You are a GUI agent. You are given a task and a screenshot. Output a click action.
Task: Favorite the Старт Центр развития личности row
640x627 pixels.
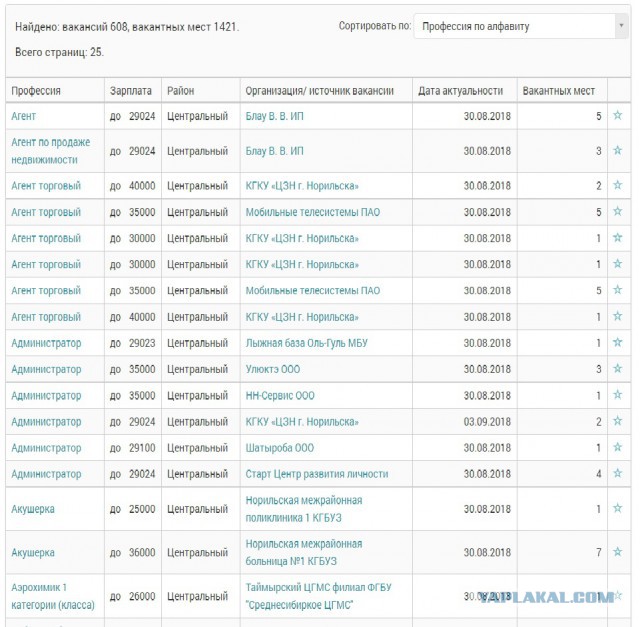pos(618,474)
